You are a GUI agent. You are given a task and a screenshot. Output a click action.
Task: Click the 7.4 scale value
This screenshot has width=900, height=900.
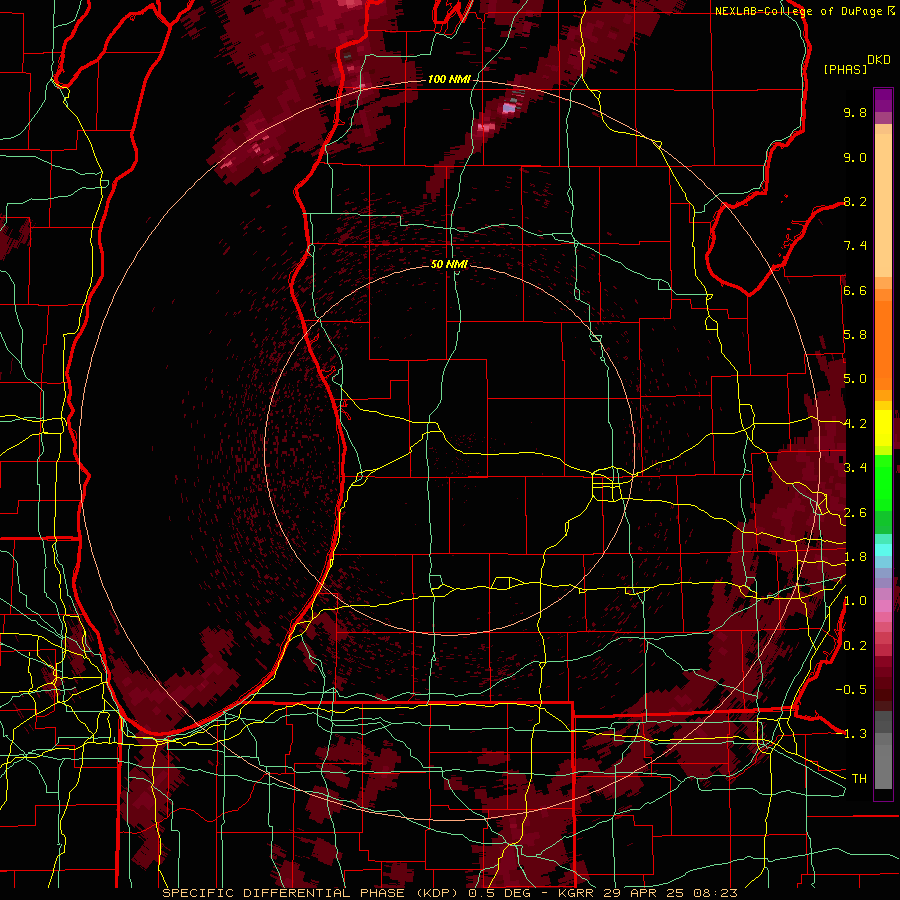[855, 246]
